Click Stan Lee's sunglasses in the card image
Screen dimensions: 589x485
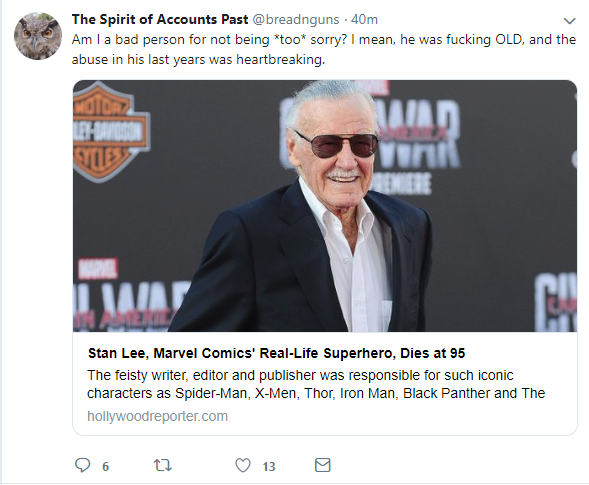click(x=337, y=145)
